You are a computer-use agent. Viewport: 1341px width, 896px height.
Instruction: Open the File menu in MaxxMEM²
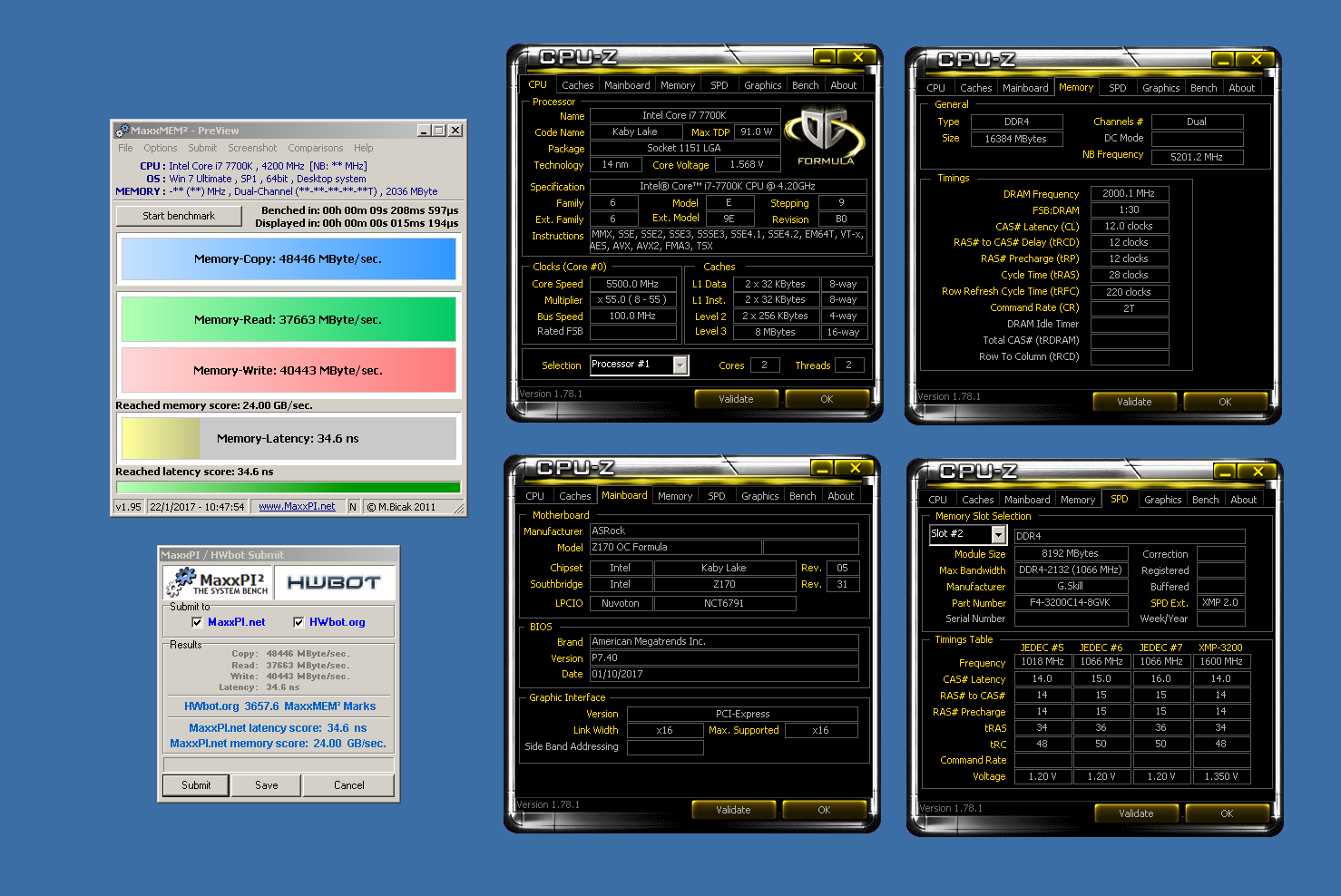click(x=125, y=148)
